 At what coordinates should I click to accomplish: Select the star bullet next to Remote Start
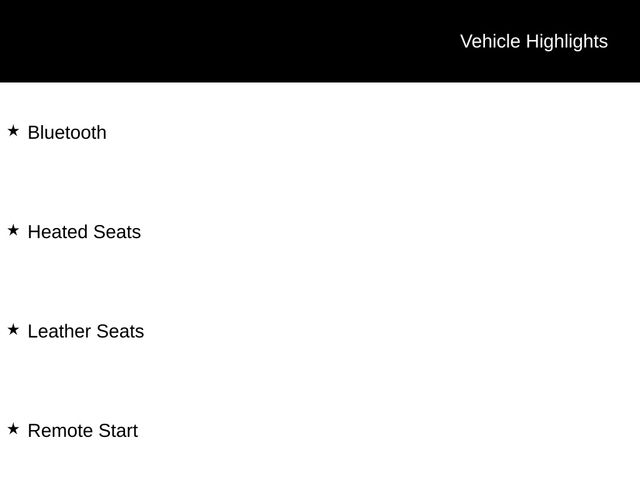tap(13, 429)
